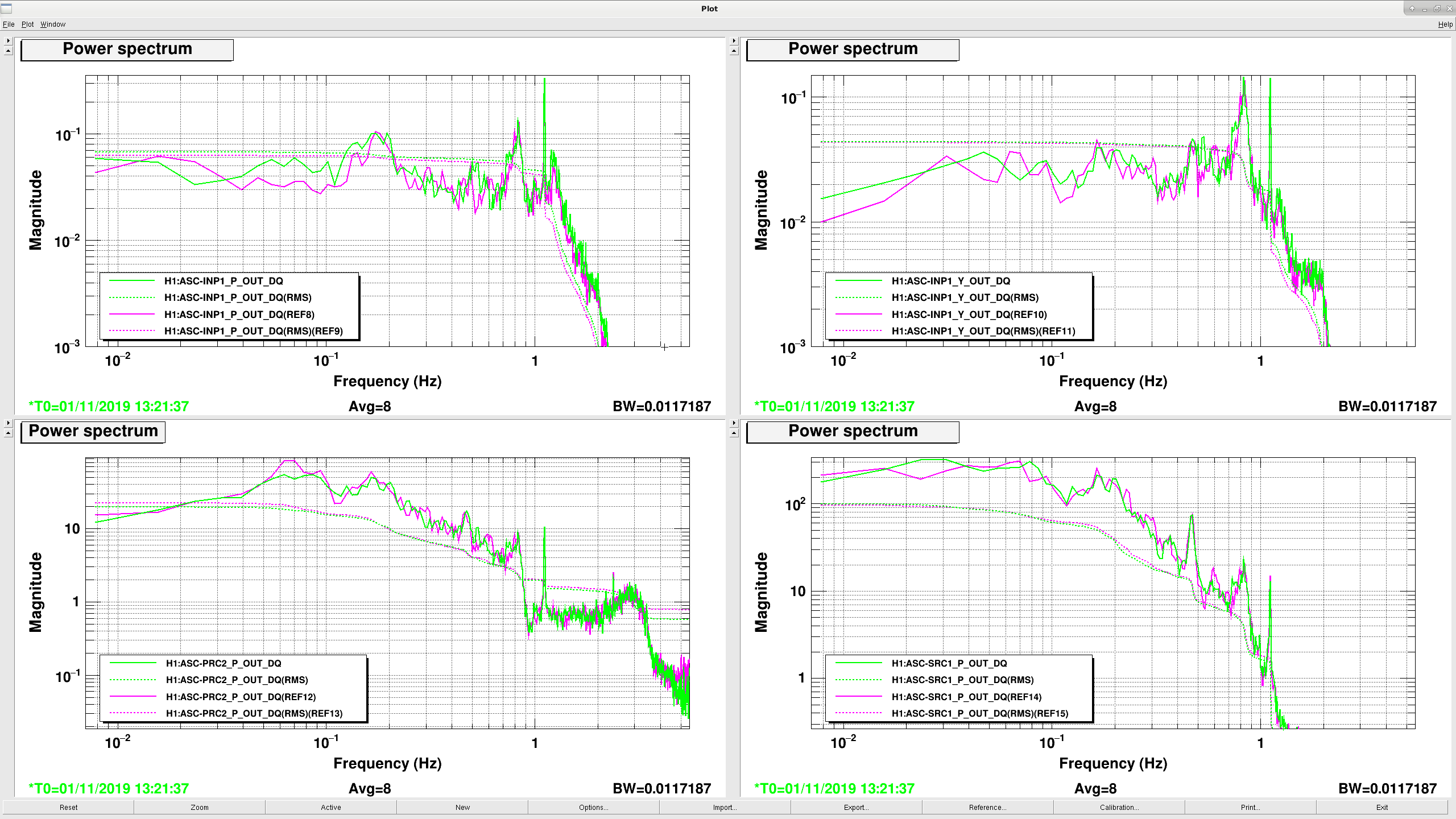This screenshot has width=1456, height=819.
Task: Click the Reset button
Action: 68,807
